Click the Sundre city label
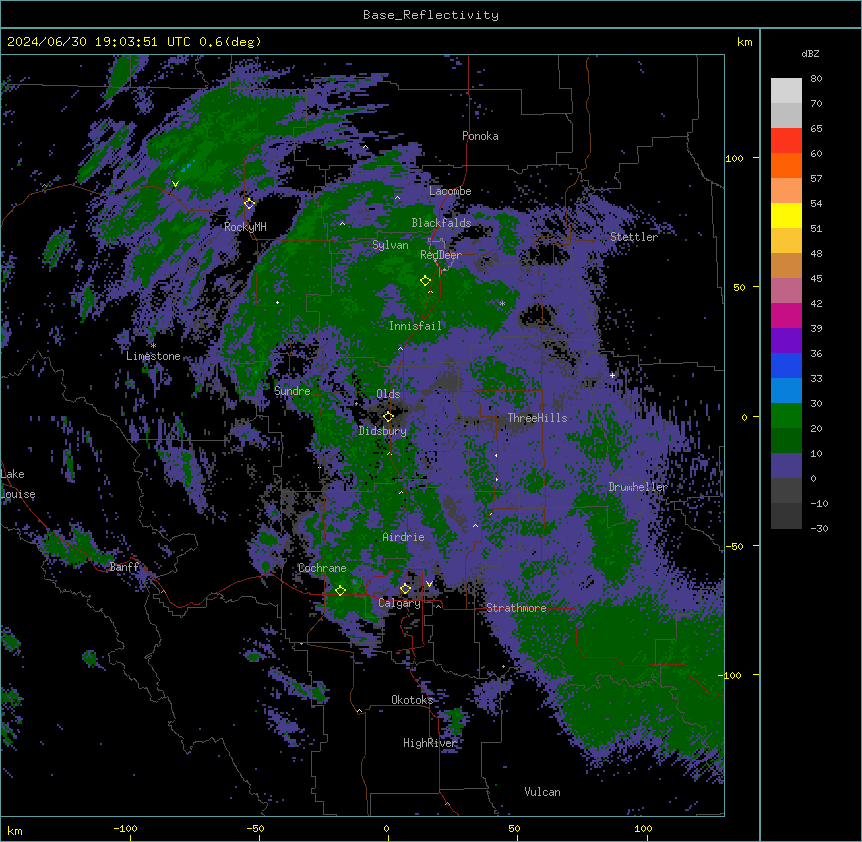Viewport: 862px width, 842px height. [x=292, y=391]
